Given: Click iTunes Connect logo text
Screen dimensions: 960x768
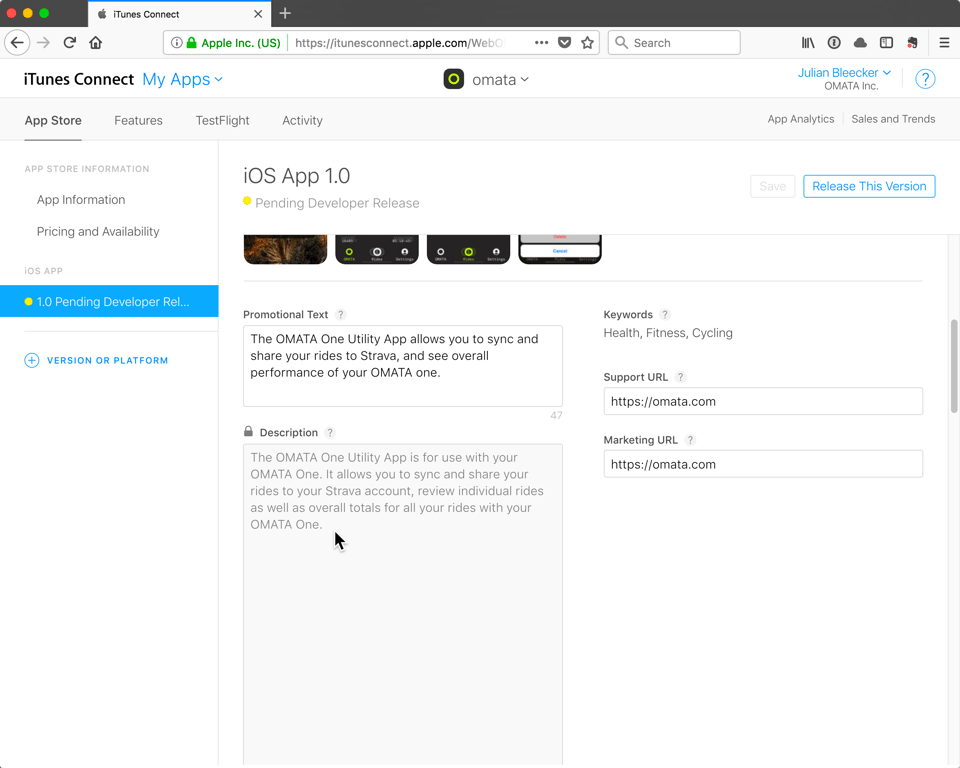Looking at the screenshot, I should [x=79, y=80].
